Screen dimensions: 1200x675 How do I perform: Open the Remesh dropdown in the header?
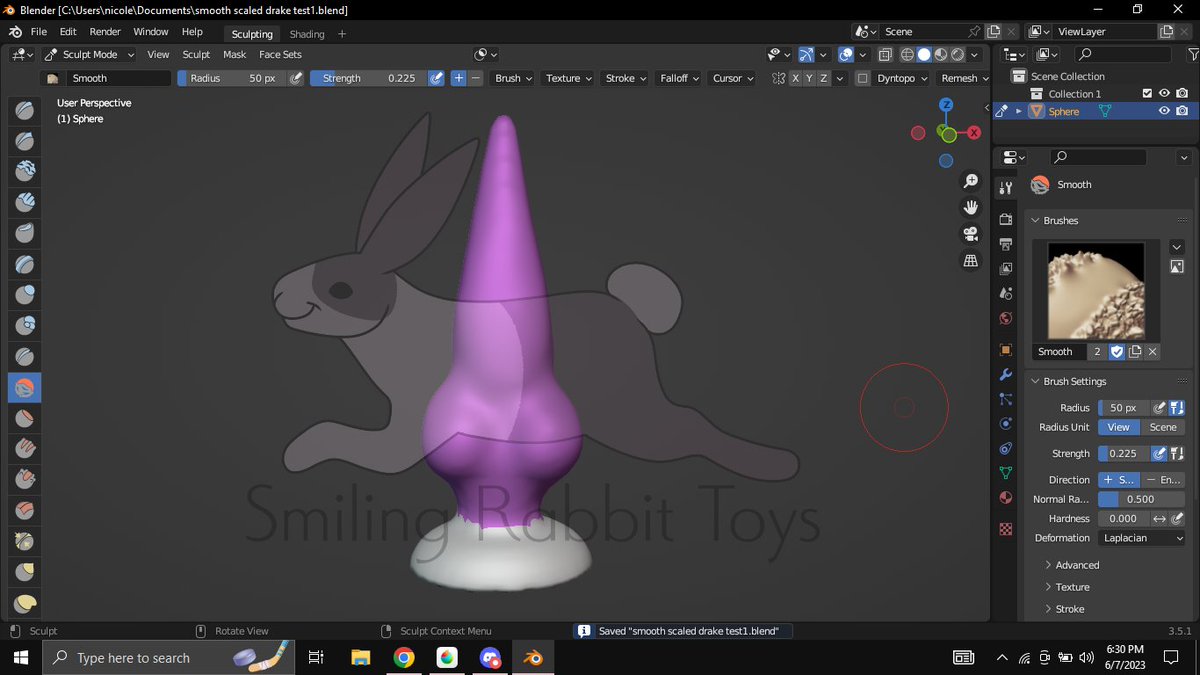(x=963, y=78)
